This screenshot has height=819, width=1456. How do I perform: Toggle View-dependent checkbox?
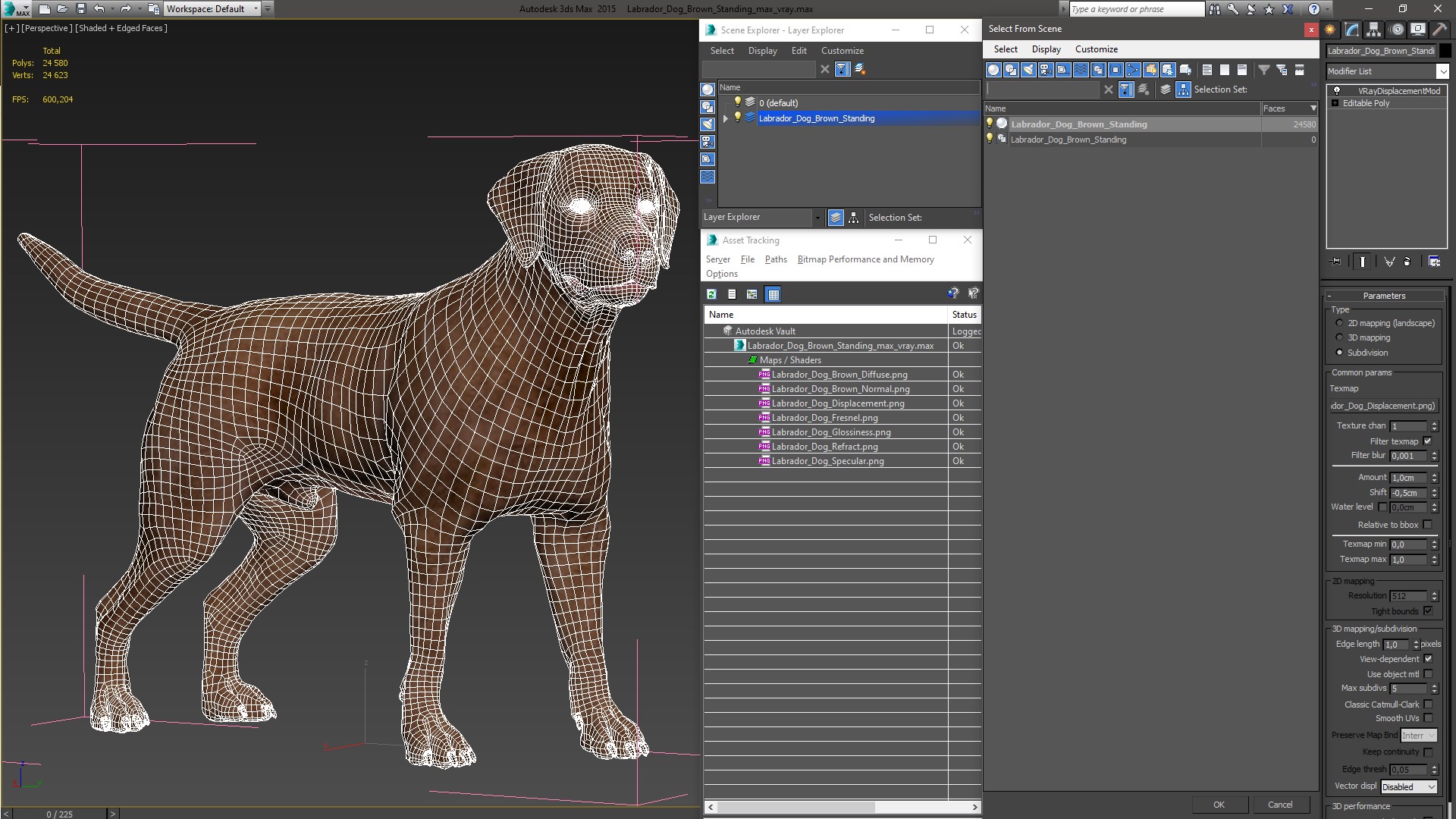click(x=1428, y=659)
